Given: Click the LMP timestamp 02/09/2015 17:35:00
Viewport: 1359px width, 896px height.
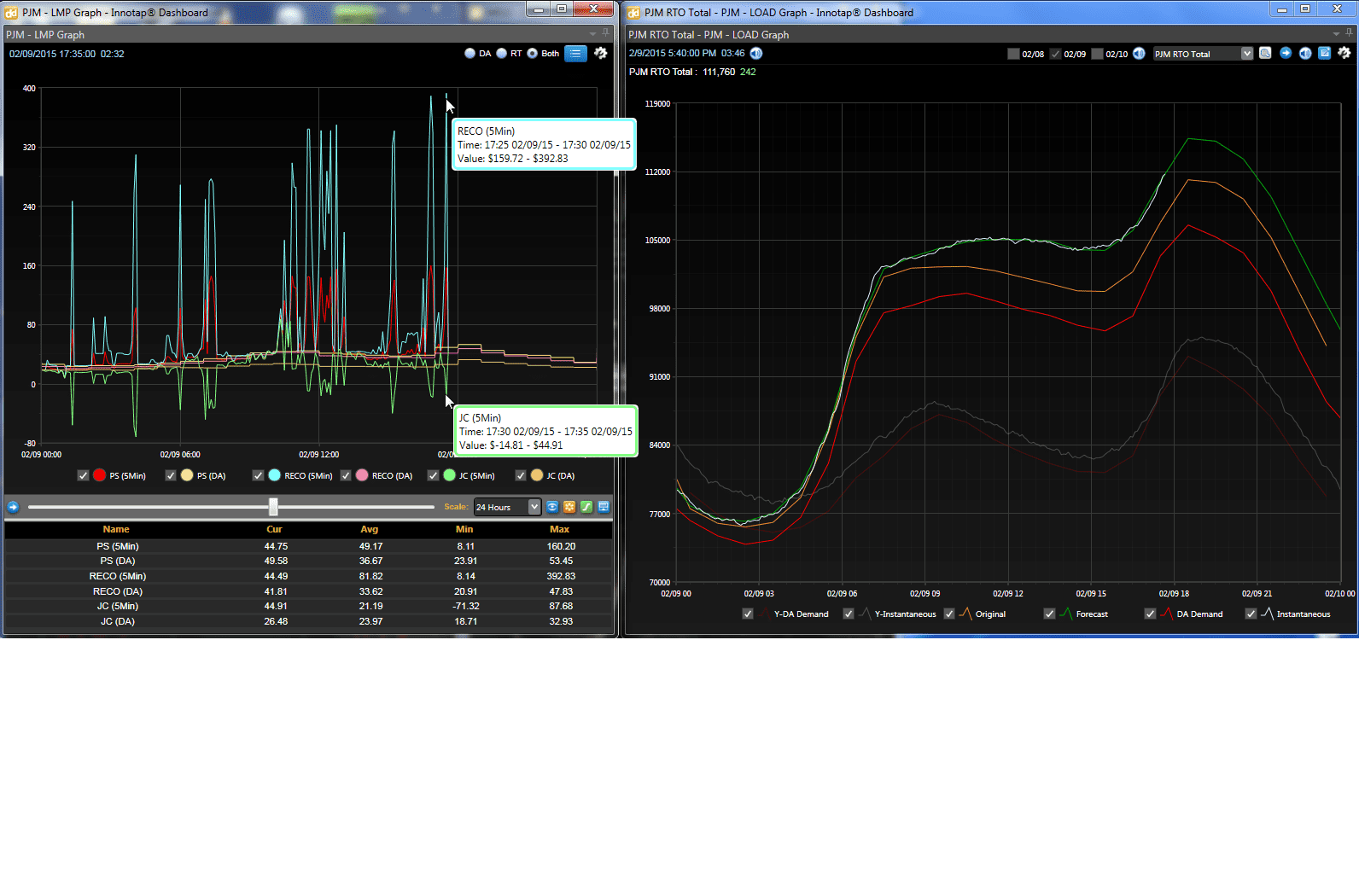Looking at the screenshot, I should pyautogui.click(x=52, y=54).
